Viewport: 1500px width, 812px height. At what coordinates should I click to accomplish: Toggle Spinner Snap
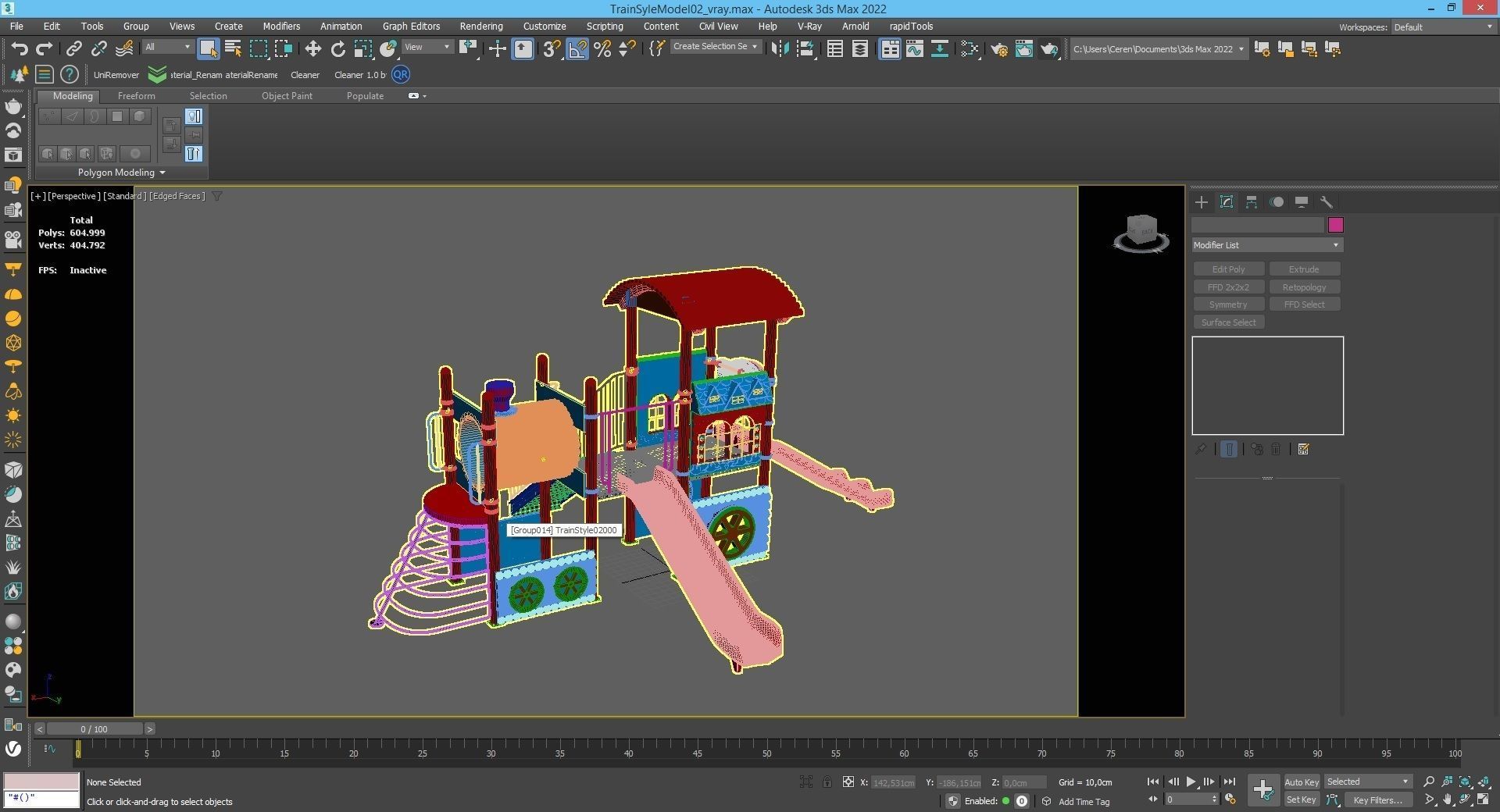click(627, 48)
